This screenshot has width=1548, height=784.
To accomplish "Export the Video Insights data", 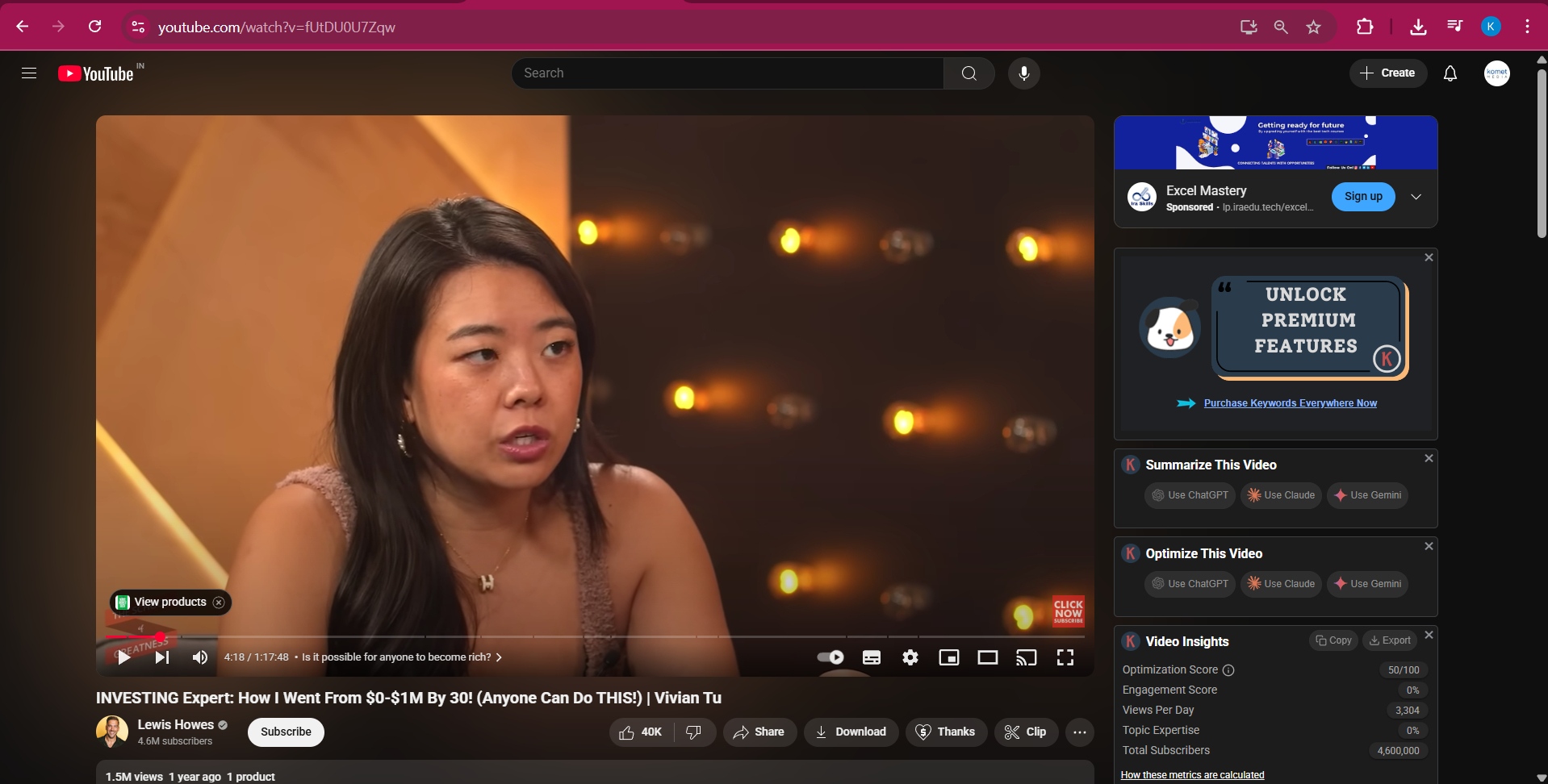I will point(1390,640).
